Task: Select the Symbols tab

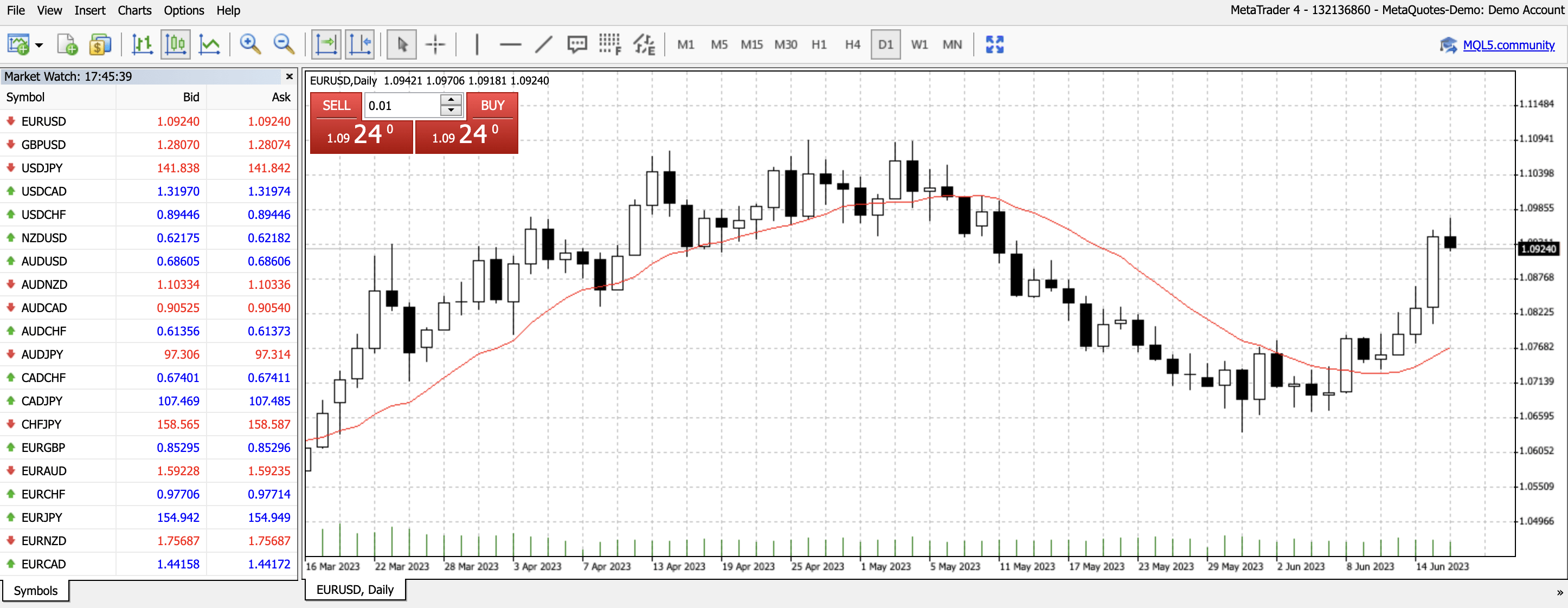Action: click(x=35, y=590)
